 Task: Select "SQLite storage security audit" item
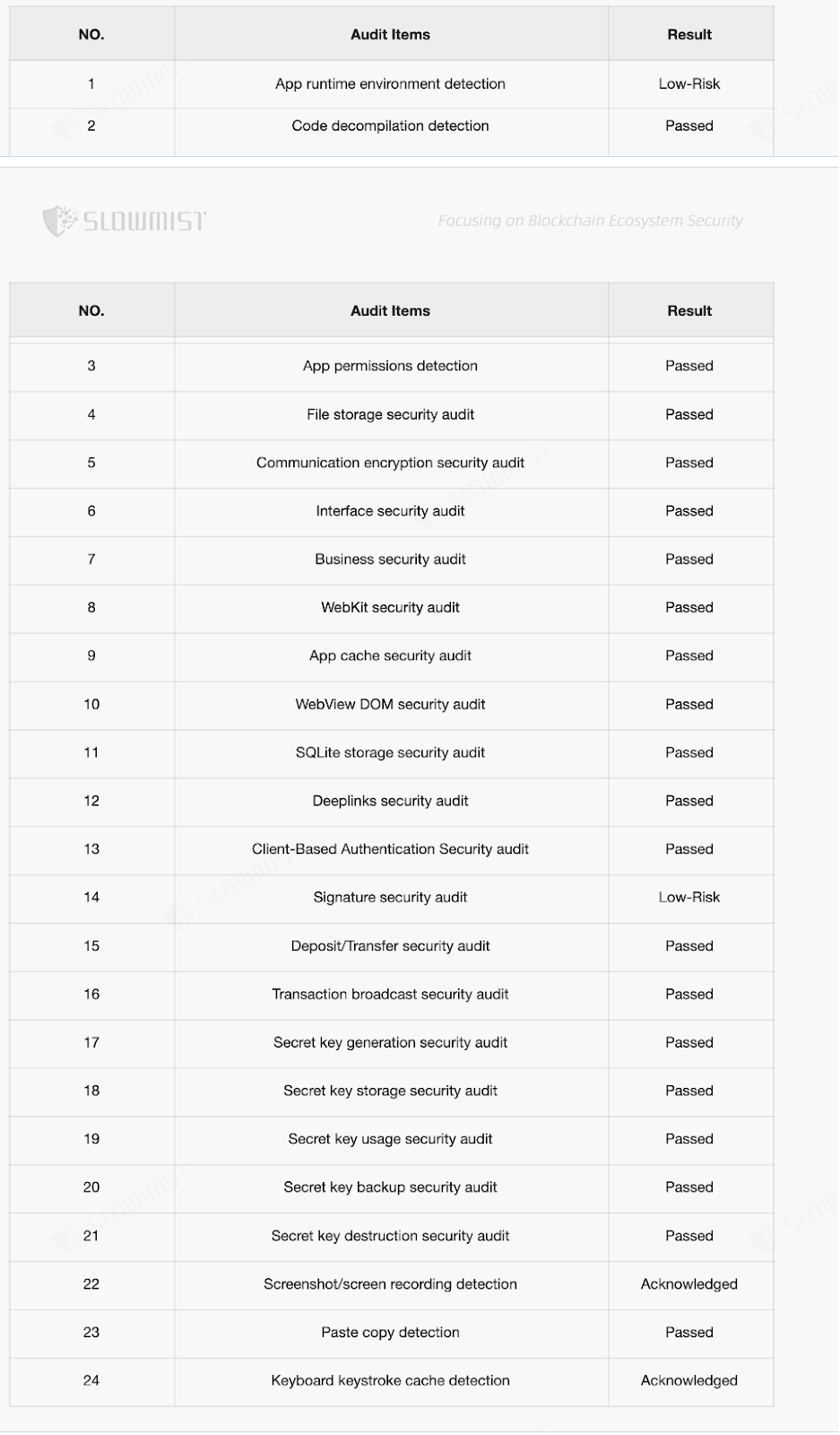pos(390,753)
